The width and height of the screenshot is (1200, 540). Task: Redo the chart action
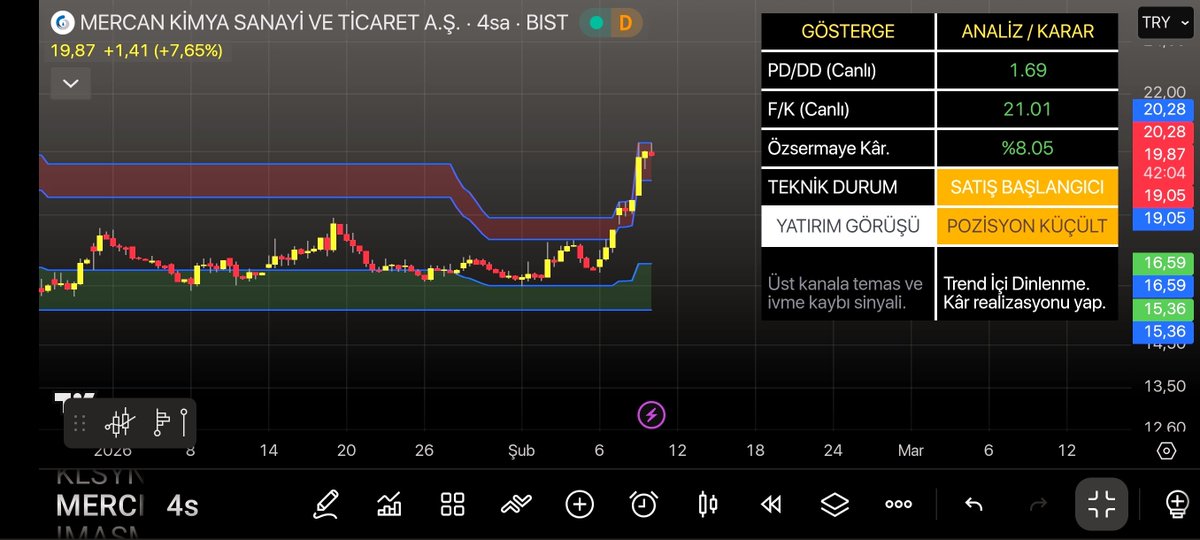point(1038,505)
